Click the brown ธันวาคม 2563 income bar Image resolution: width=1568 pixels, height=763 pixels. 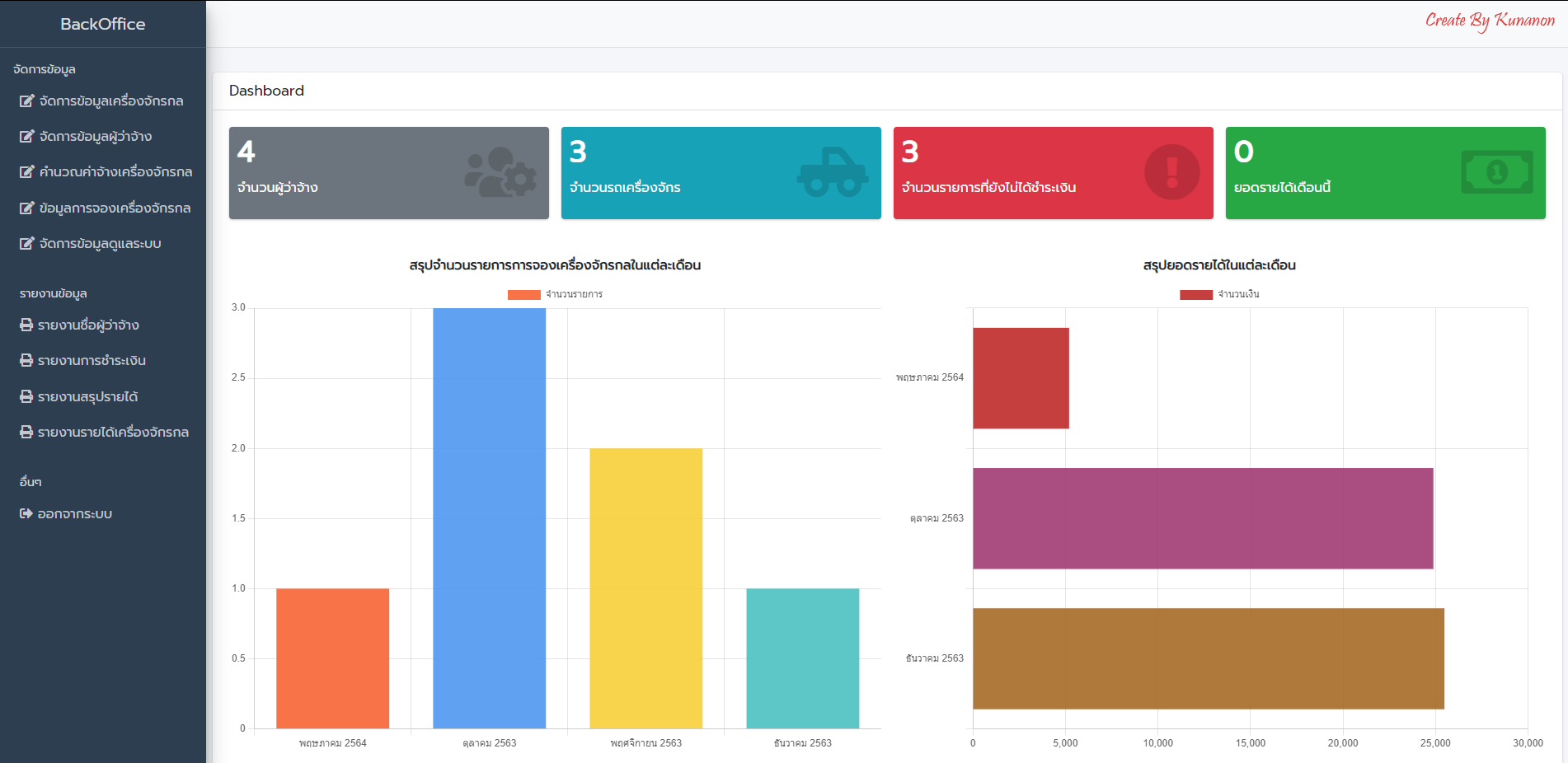(x=1208, y=658)
